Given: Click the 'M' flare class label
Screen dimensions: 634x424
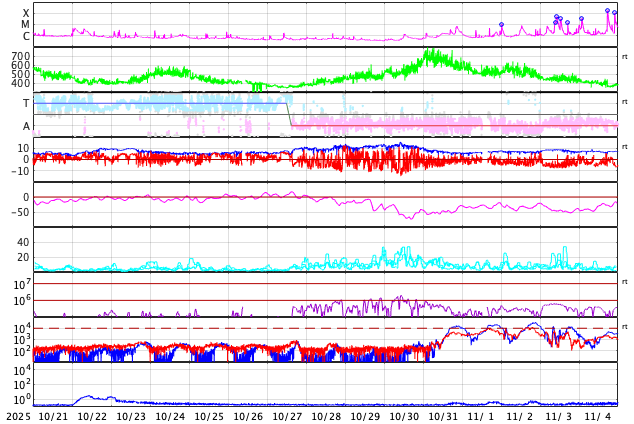Looking at the screenshot, I should click(25, 25).
